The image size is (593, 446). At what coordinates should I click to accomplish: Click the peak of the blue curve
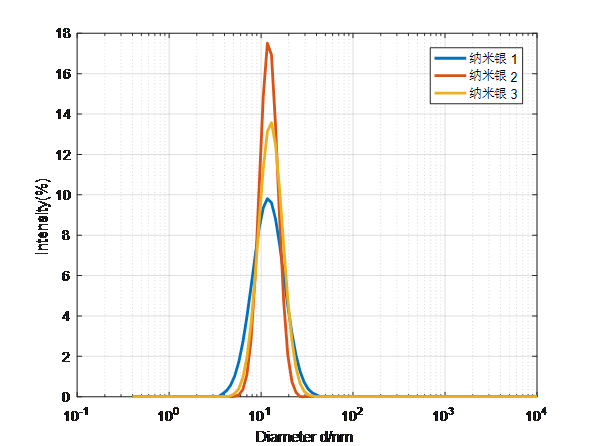[267, 199]
